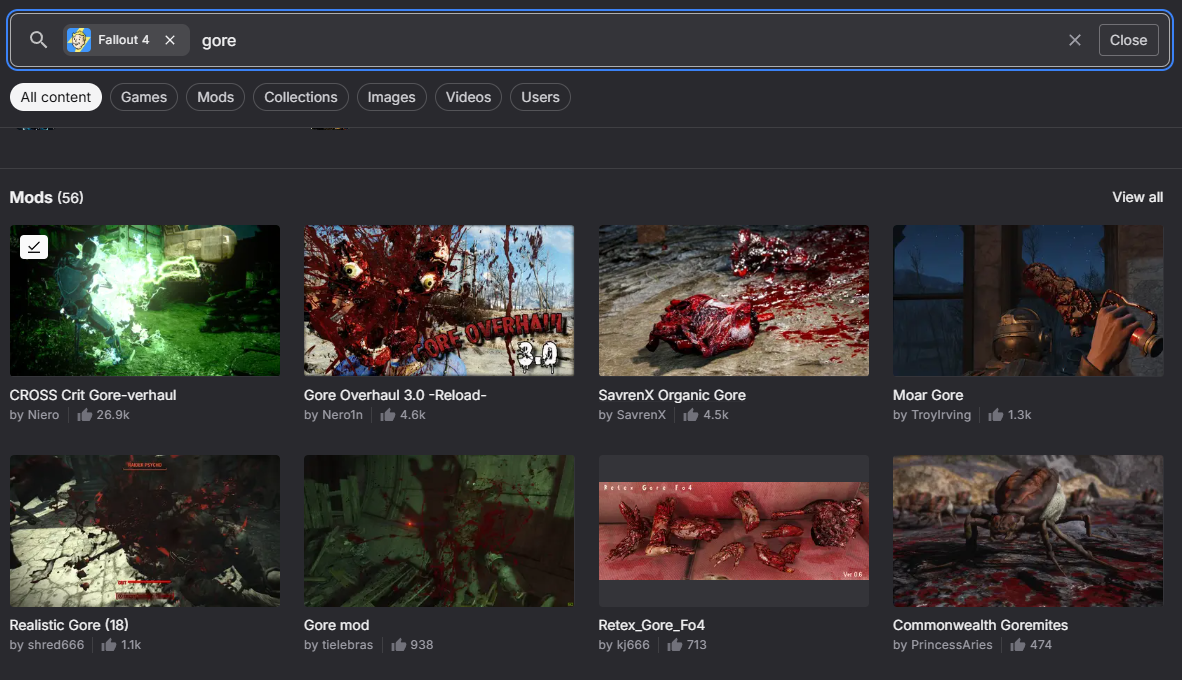
Task: Click author name kj666
Action: click(632, 645)
